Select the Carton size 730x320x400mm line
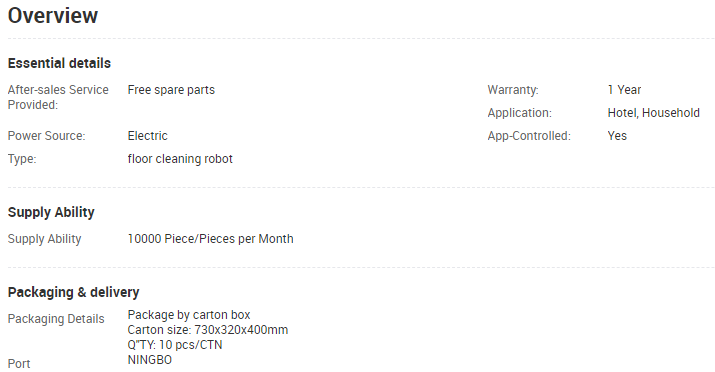 (x=207, y=330)
